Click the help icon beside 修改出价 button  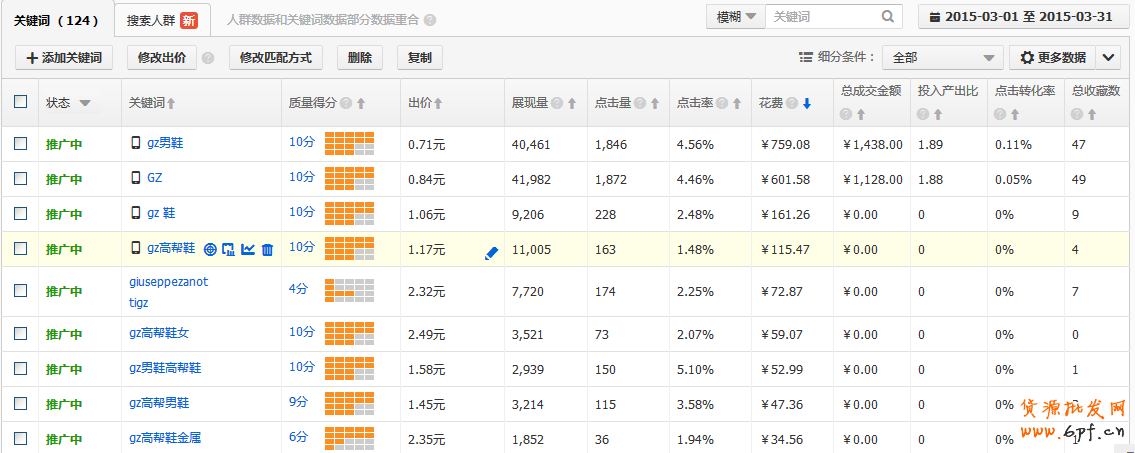tap(208, 58)
